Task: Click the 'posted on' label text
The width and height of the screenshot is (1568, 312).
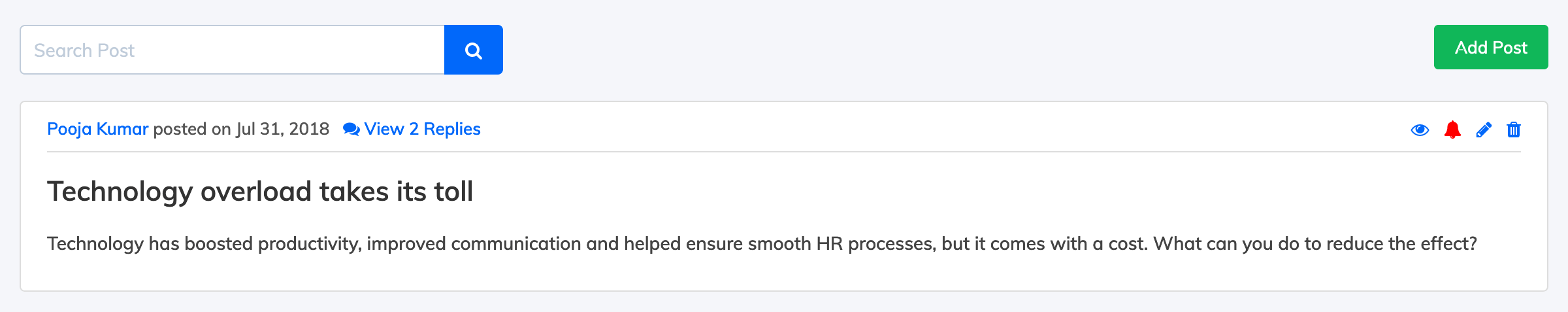Action: pyautogui.click(x=192, y=129)
